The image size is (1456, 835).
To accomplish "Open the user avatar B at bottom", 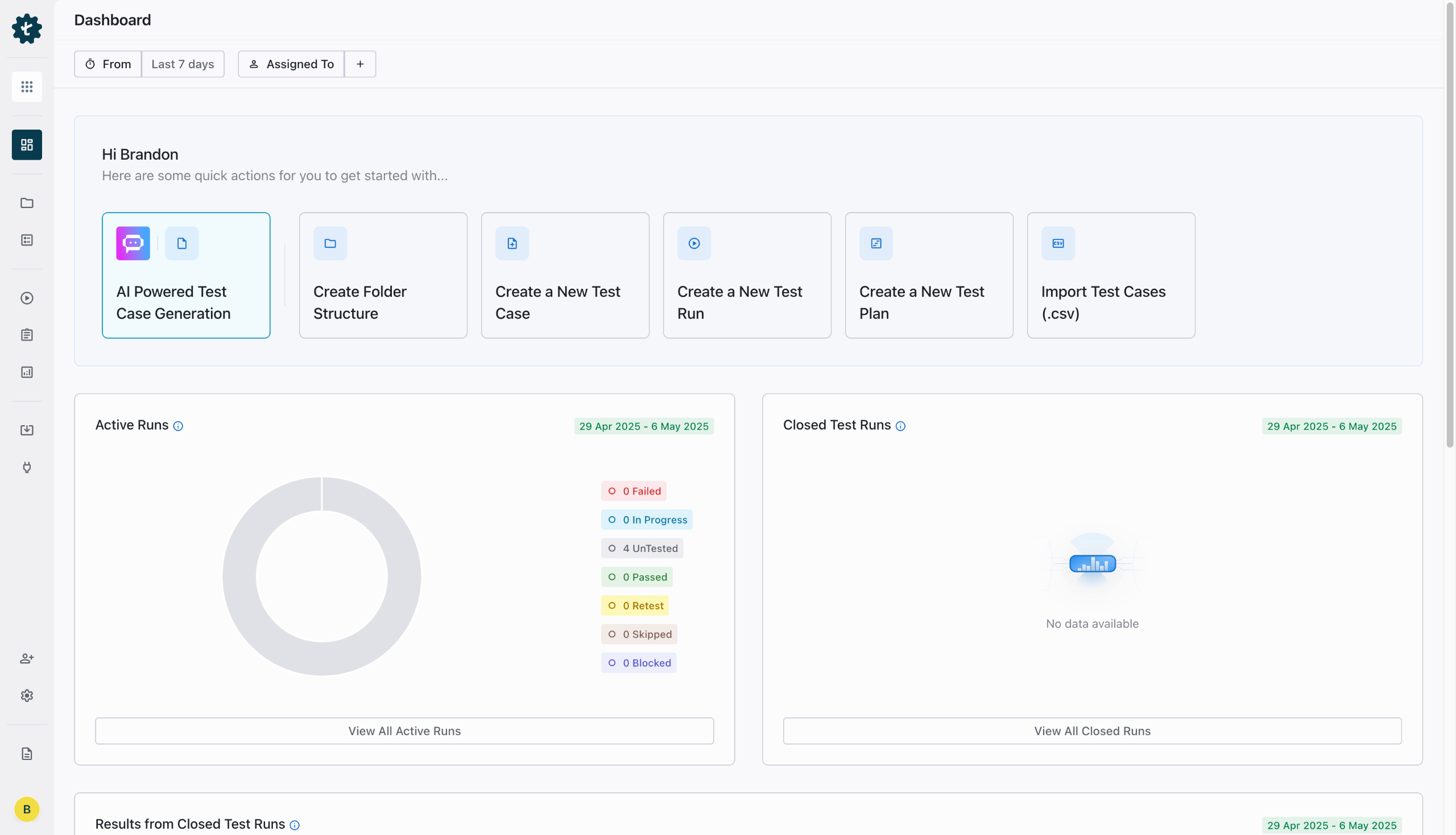I will tap(27, 809).
